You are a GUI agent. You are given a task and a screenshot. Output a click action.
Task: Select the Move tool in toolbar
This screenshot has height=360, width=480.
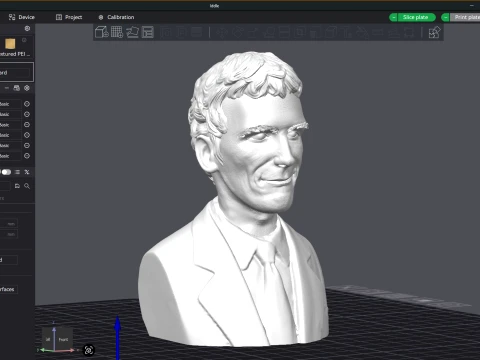tap(222, 32)
